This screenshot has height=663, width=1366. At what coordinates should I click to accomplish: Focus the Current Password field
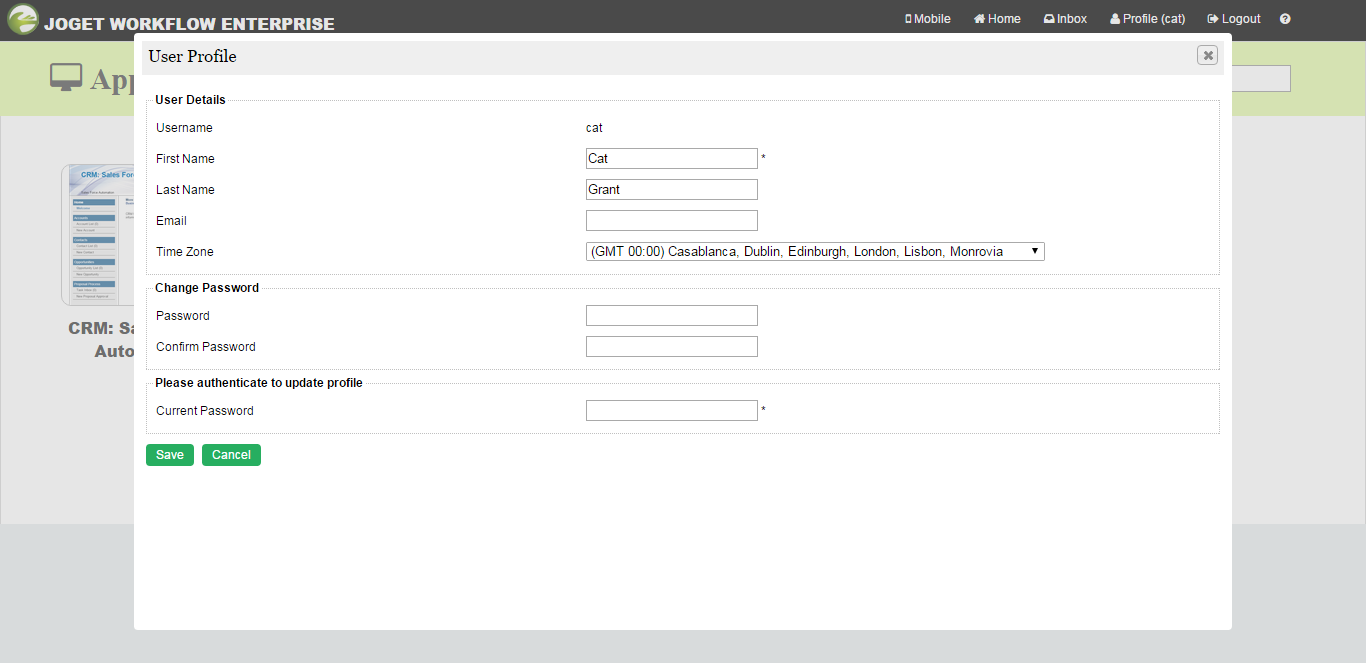tap(671, 411)
